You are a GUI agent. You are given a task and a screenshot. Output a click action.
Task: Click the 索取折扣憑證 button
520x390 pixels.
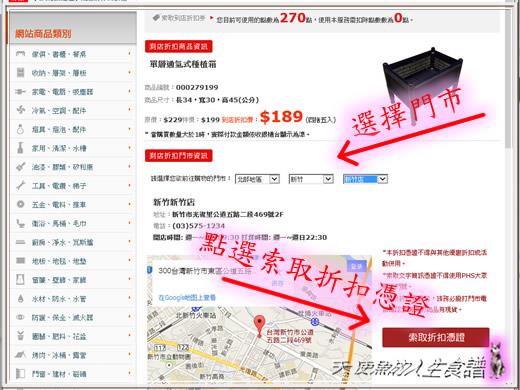436,337
